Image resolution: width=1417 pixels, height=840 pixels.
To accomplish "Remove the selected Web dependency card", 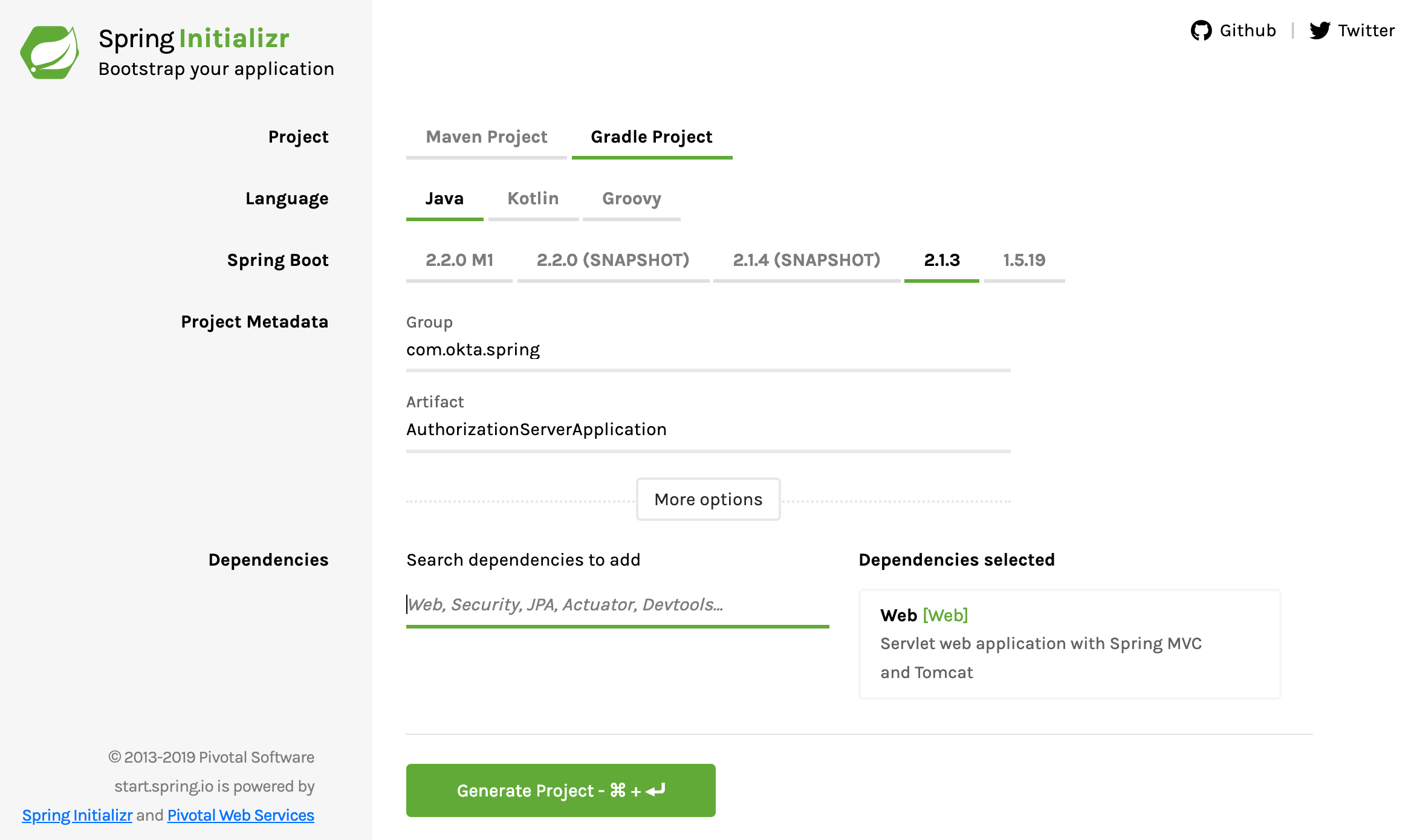I will pos(1069,644).
